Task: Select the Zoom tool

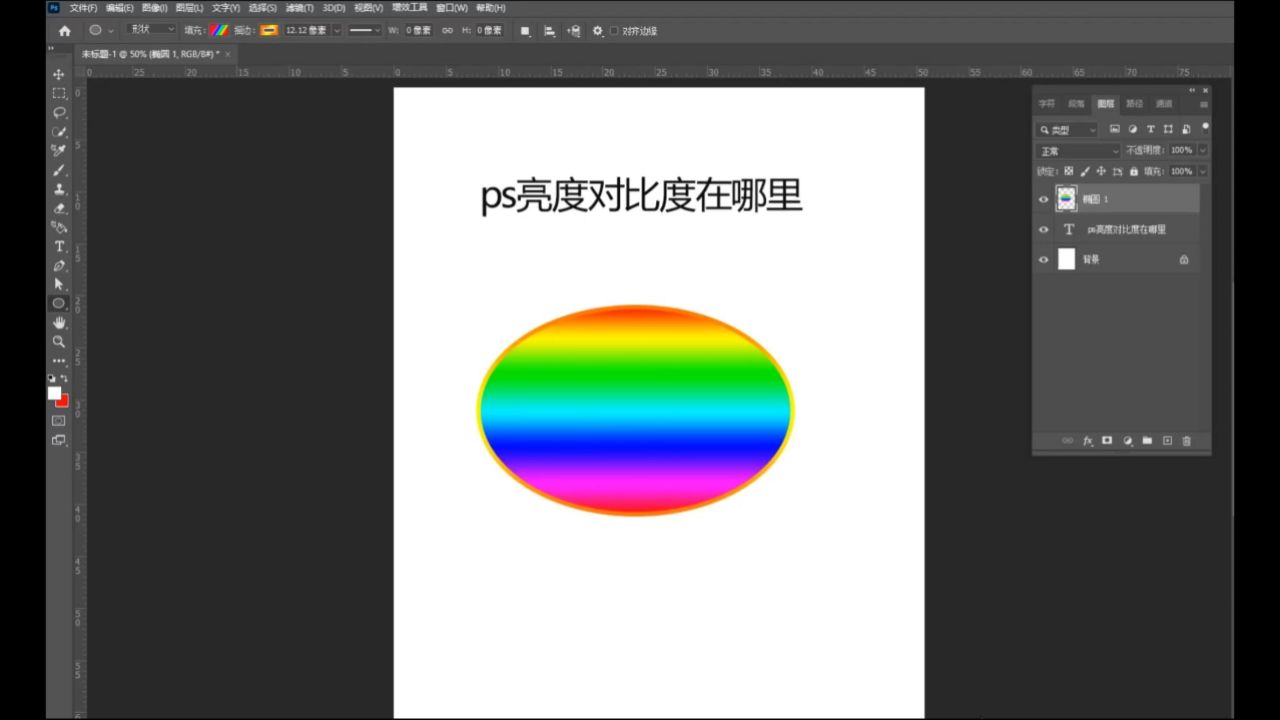Action: click(58, 341)
